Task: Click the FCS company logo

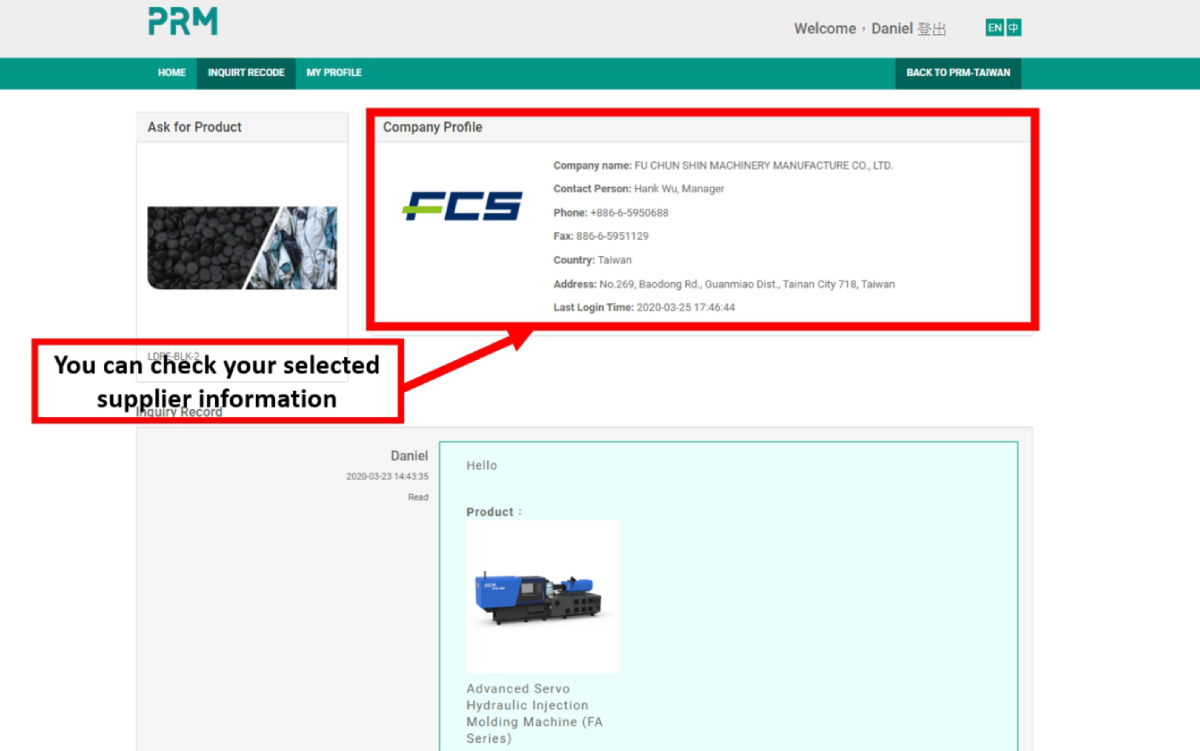Action: (462, 206)
